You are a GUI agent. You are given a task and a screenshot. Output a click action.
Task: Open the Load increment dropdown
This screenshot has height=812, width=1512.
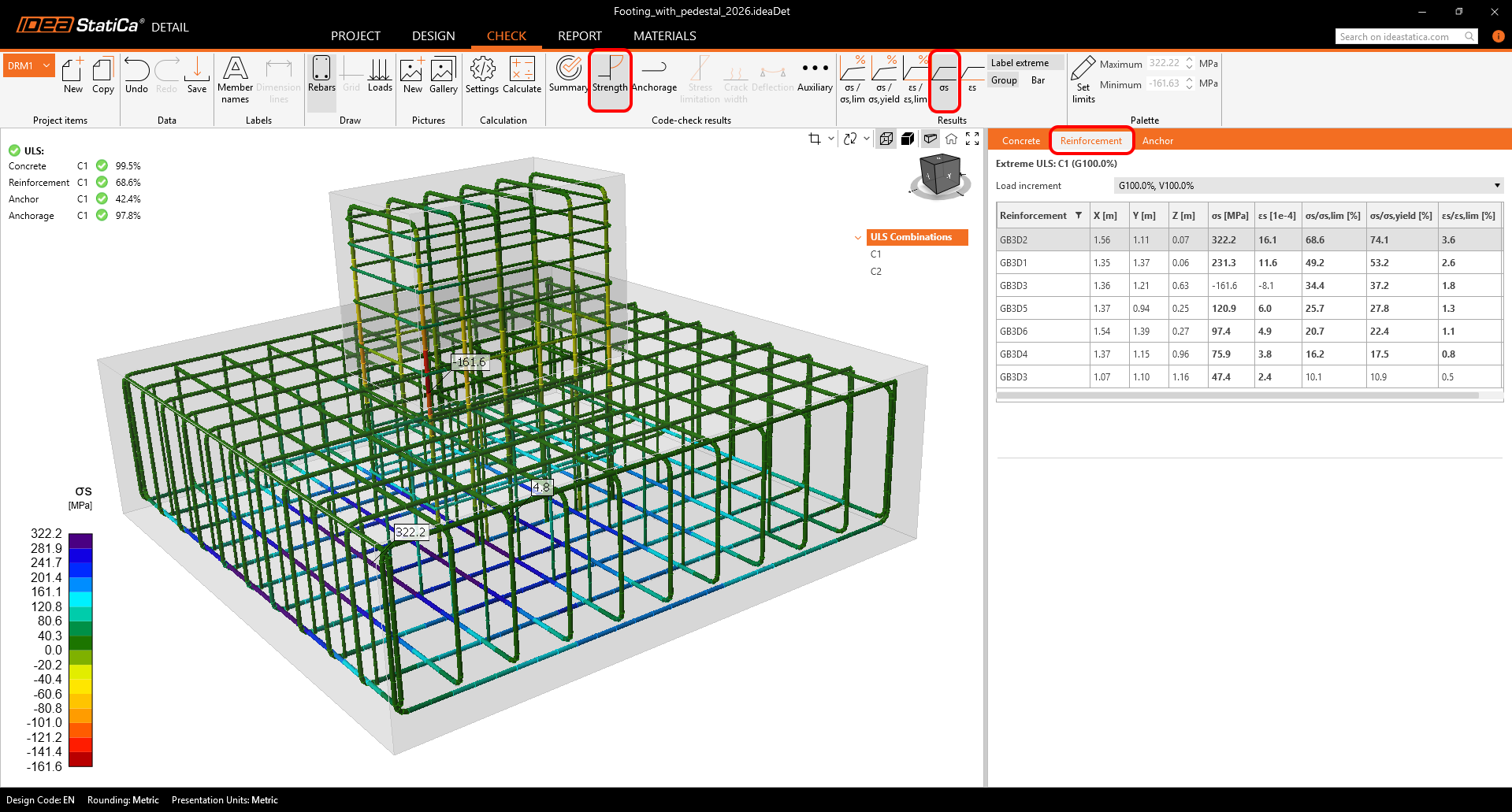click(x=1308, y=186)
